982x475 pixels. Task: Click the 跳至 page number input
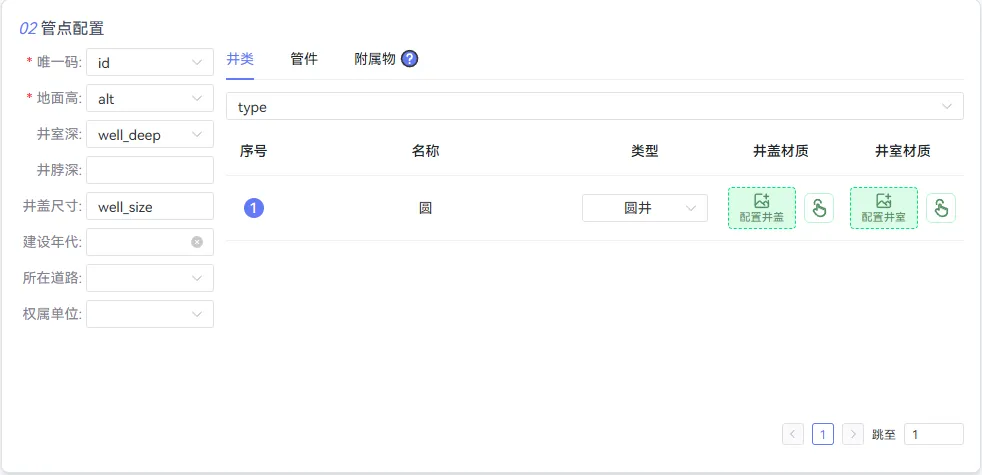coord(934,434)
